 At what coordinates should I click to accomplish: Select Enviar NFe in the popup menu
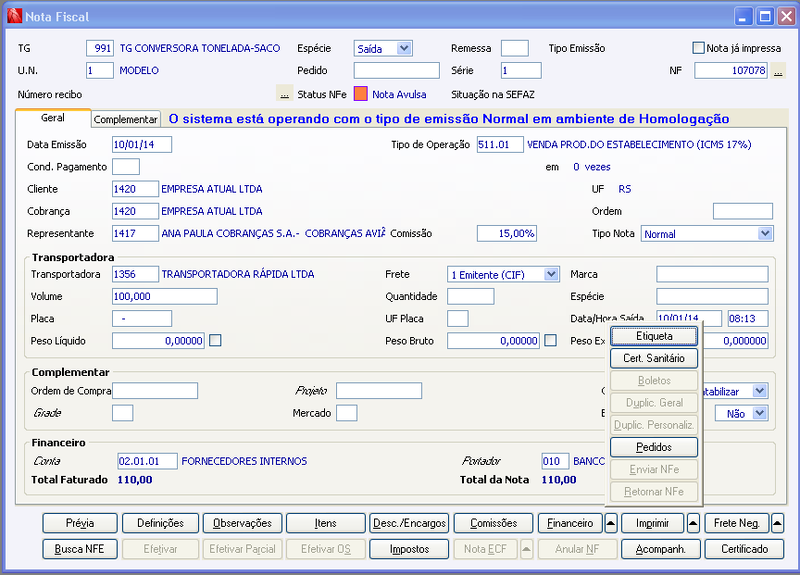tap(654, 469)
